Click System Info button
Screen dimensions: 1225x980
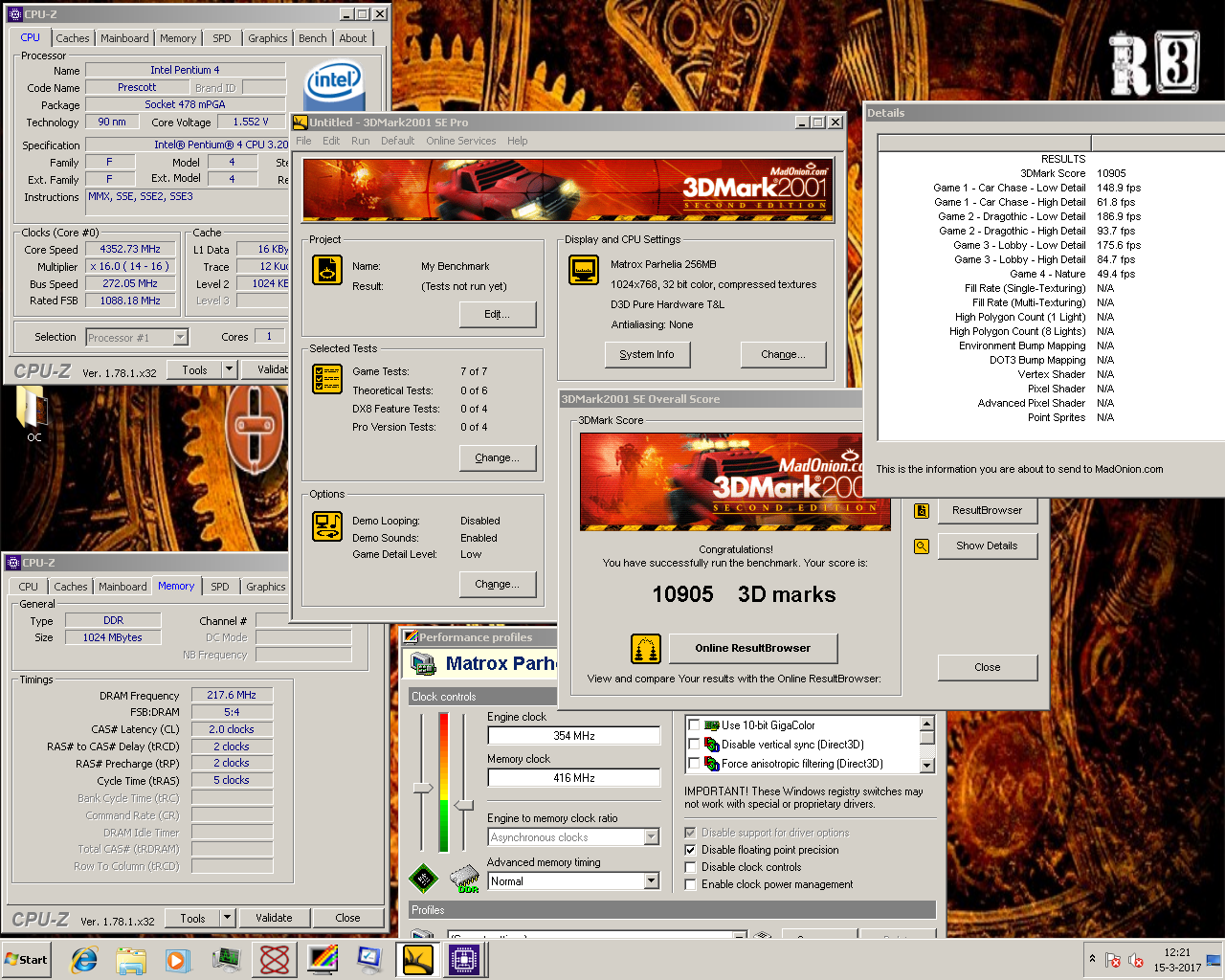(647, 354)
